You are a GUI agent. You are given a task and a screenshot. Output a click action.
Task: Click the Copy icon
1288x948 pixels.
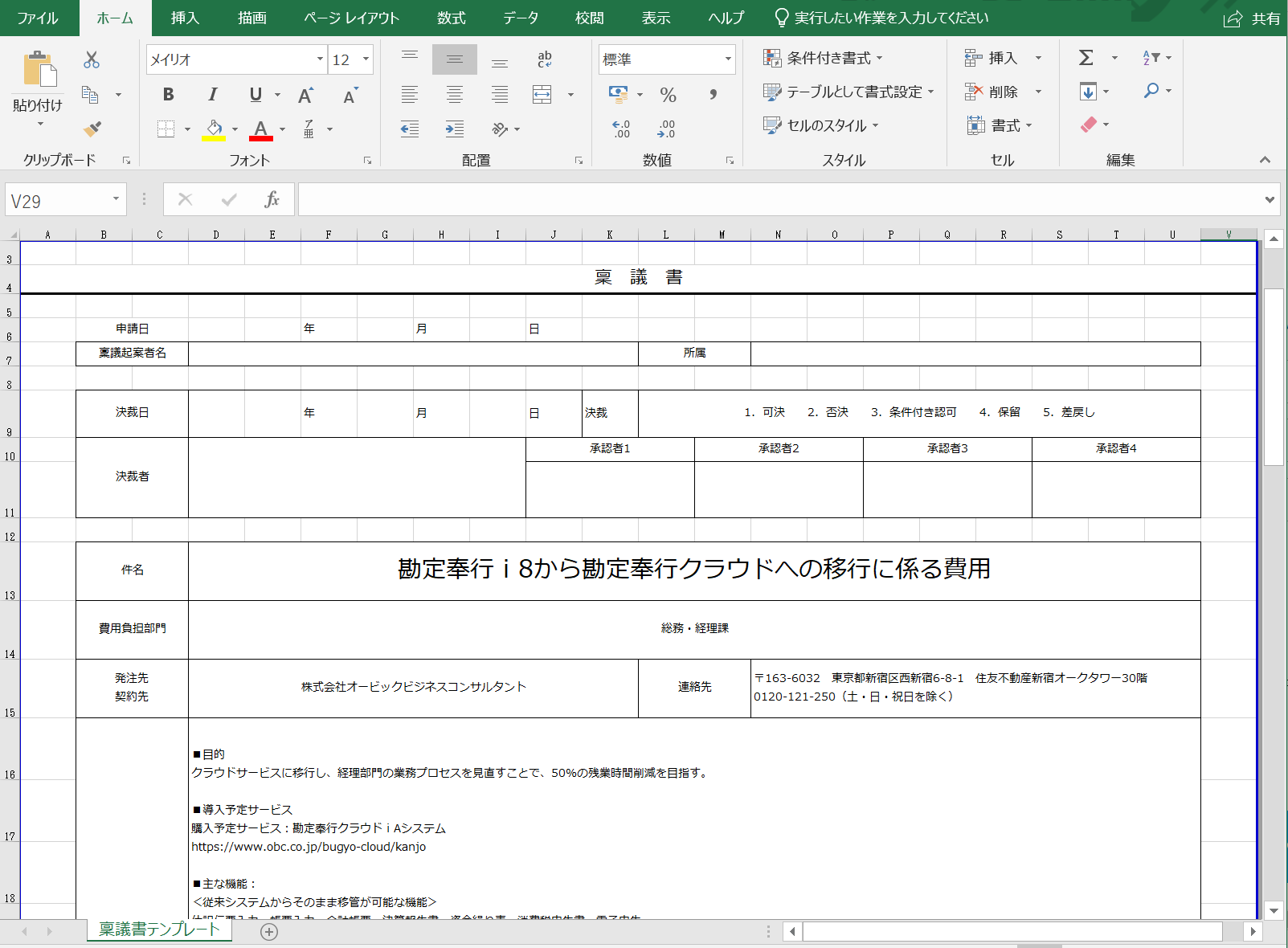tap(91, 95)
